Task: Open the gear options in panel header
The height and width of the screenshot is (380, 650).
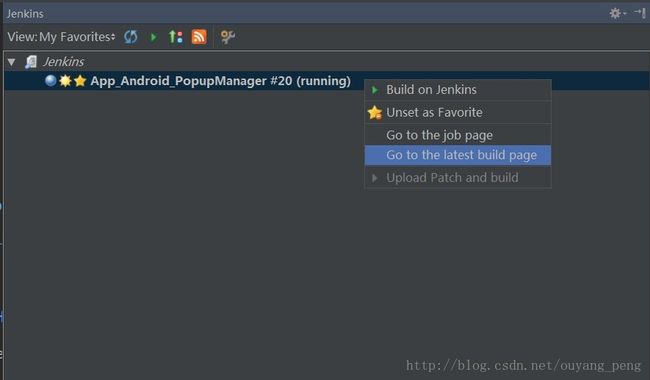Action: point(617,13)
